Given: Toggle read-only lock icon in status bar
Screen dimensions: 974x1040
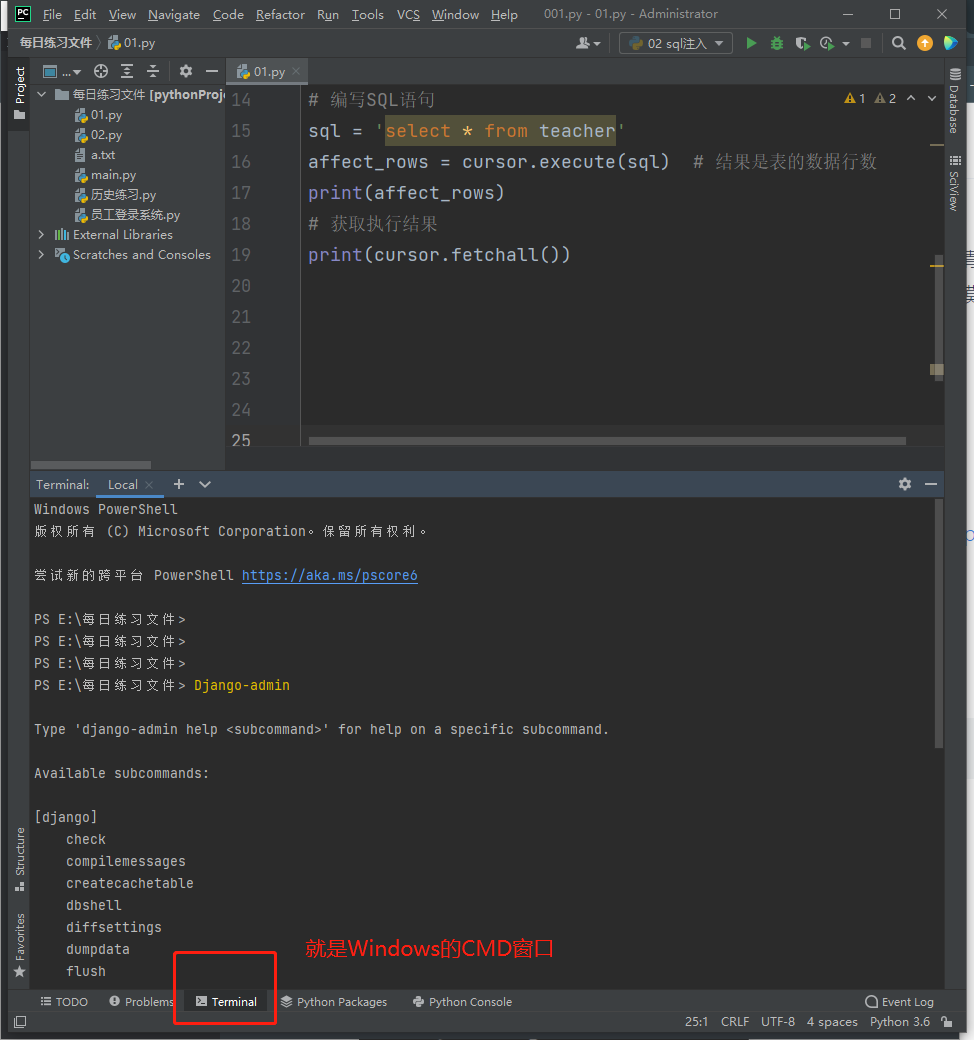Looking at the screenshot, I should [x=947, y=1022].
